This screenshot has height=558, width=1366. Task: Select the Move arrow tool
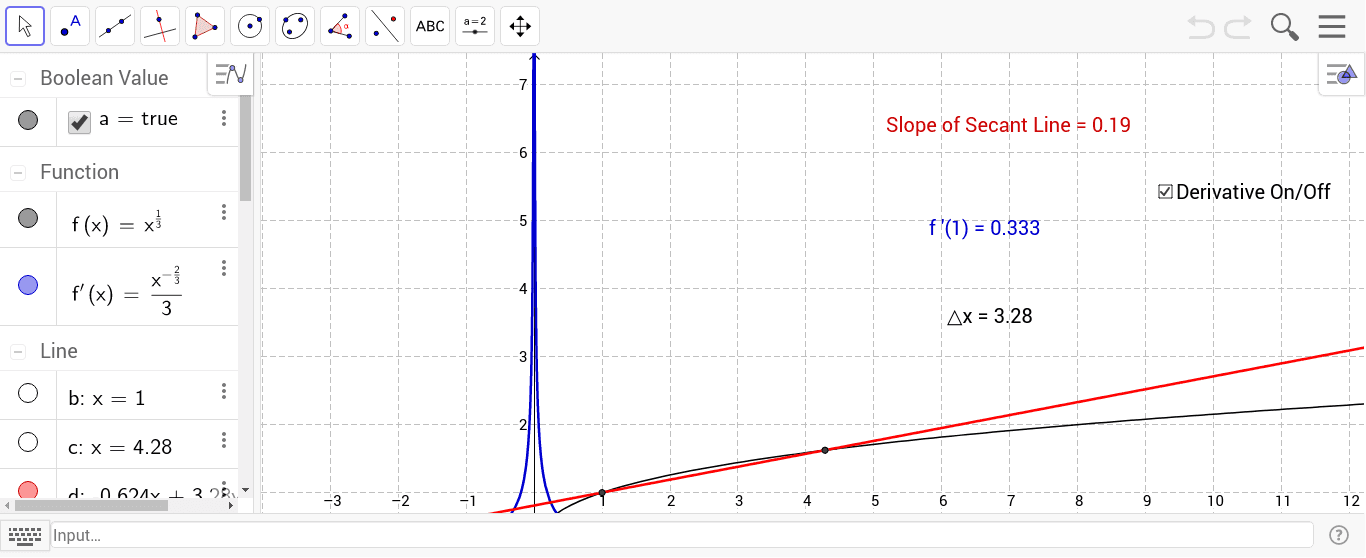click(x=25, y=26)
